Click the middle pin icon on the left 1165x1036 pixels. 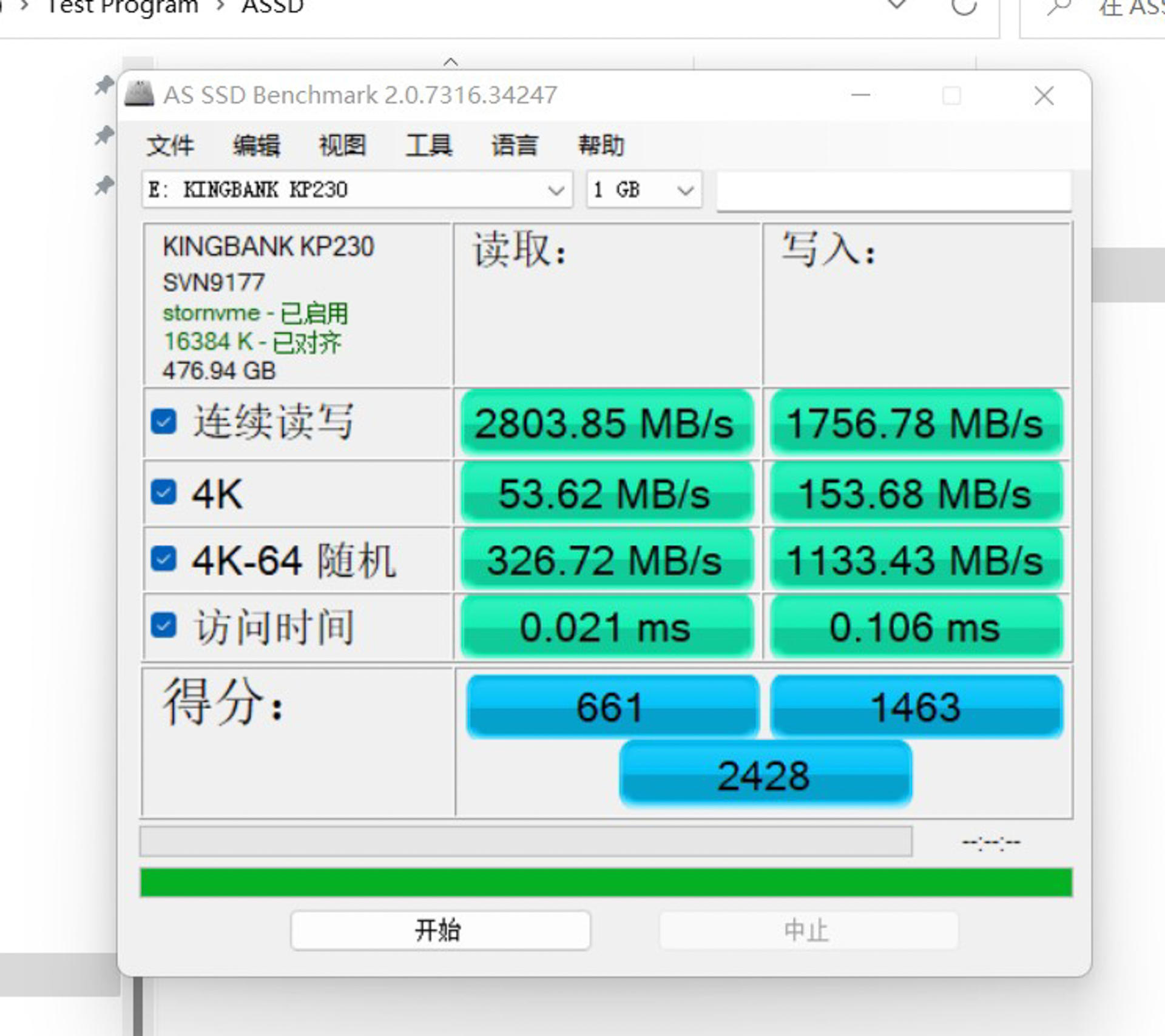click(x=103, y=136)
